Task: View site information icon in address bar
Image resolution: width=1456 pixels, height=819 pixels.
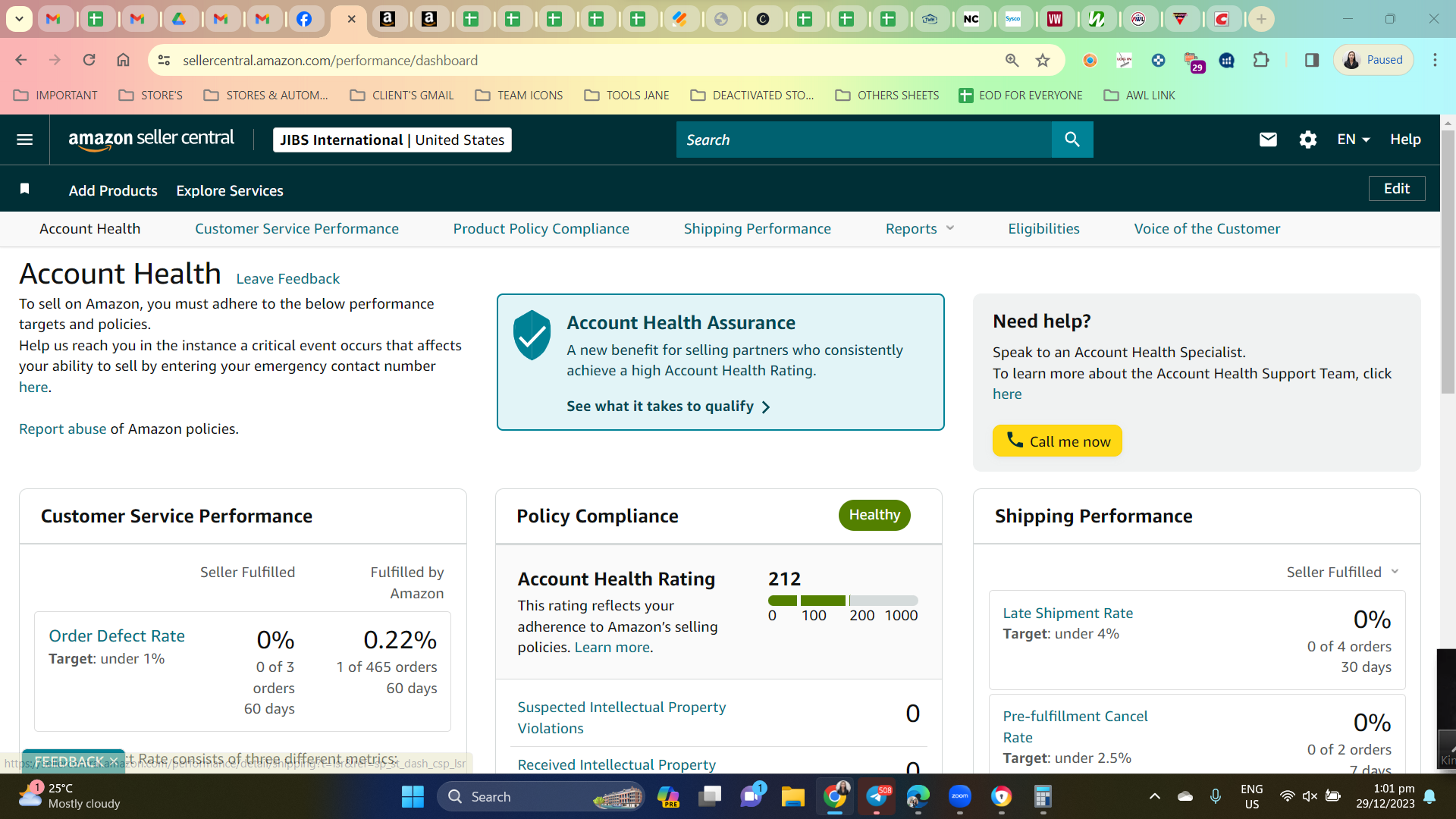Action: tap(164, 60)
